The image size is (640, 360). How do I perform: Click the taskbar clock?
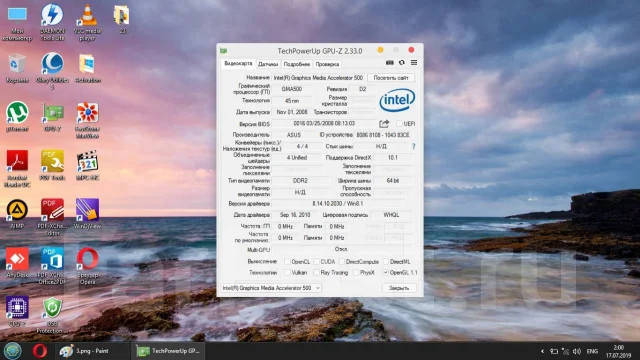[618, 351]
